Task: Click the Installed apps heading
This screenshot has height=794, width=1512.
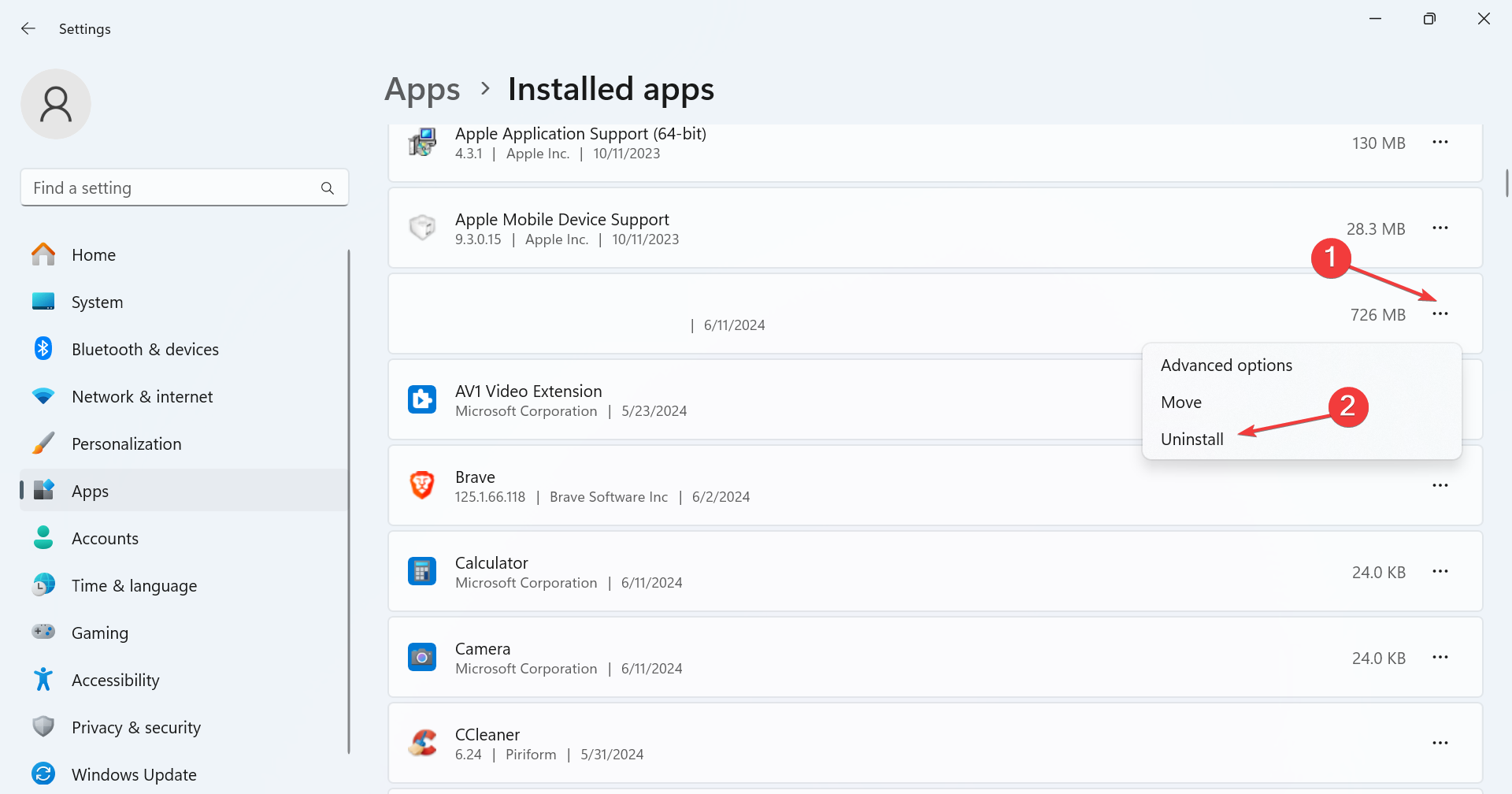Action: click(x=611, y=90)
